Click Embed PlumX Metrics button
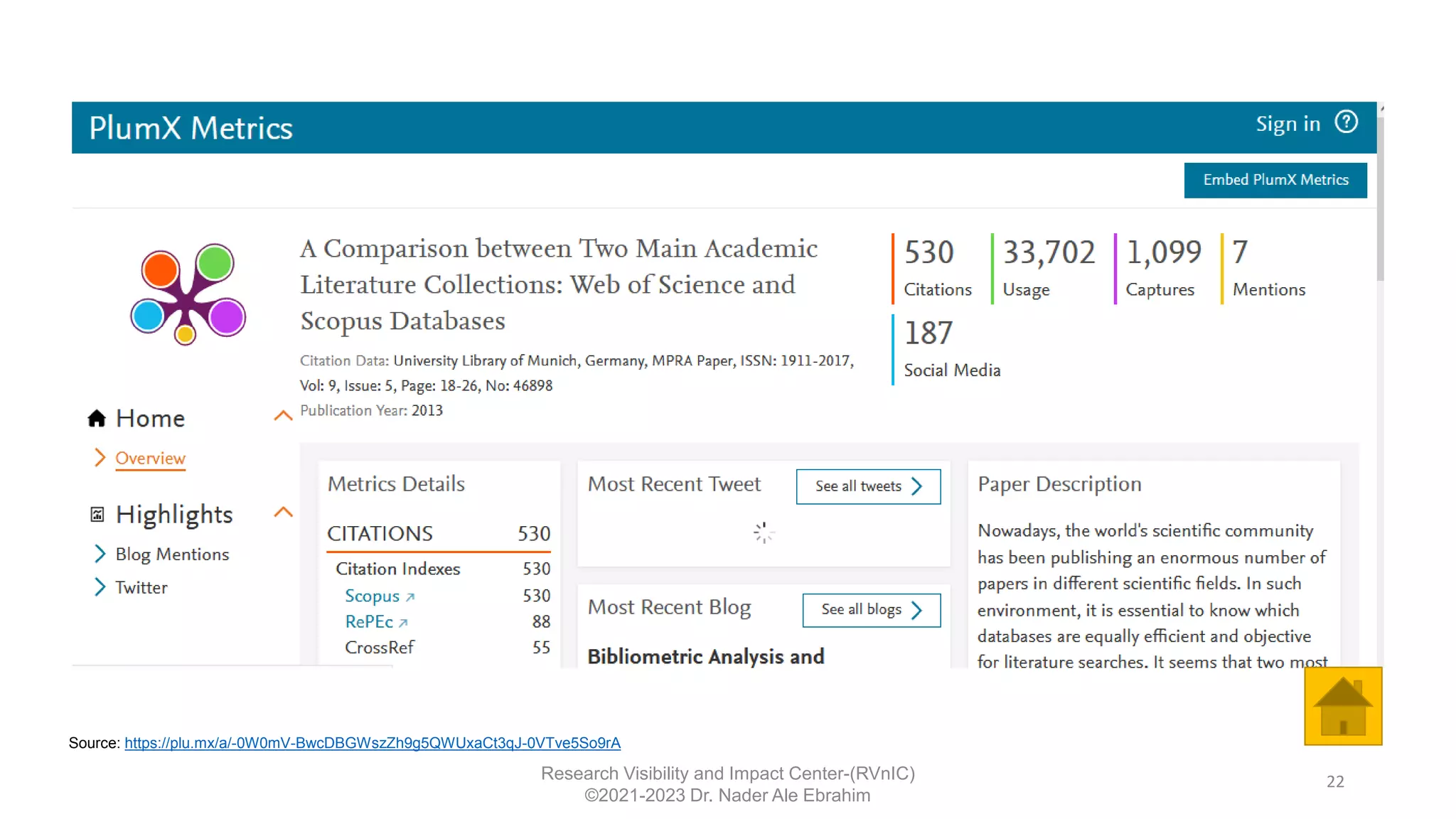 (x=1275, y=181)
